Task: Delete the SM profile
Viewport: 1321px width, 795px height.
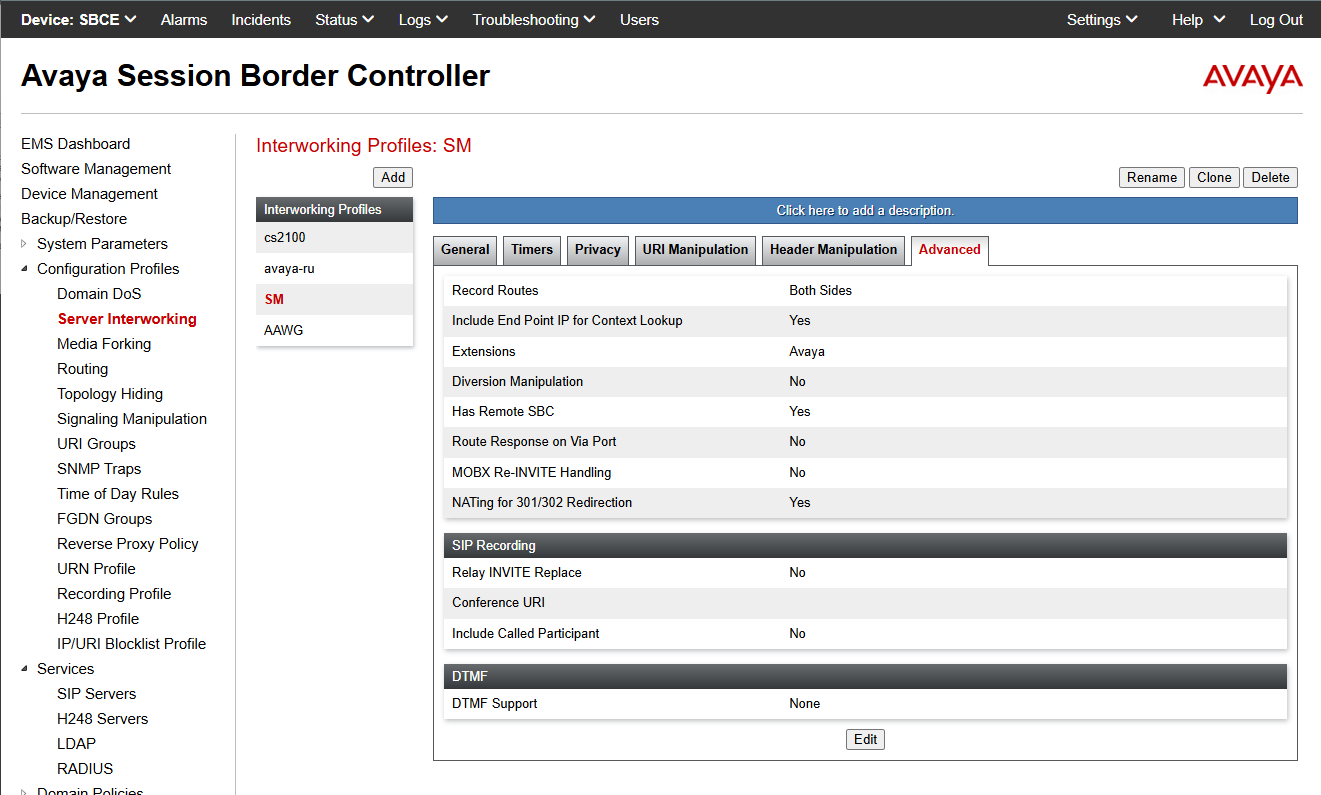Action: pyautogui.click(x=1270, y=177)
